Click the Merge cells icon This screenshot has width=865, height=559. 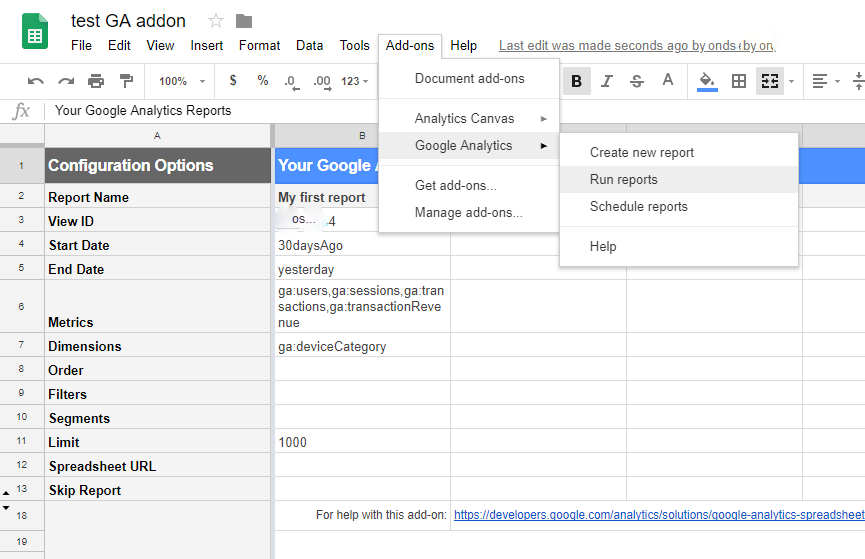pyautogui.click(x=770, y=81)
